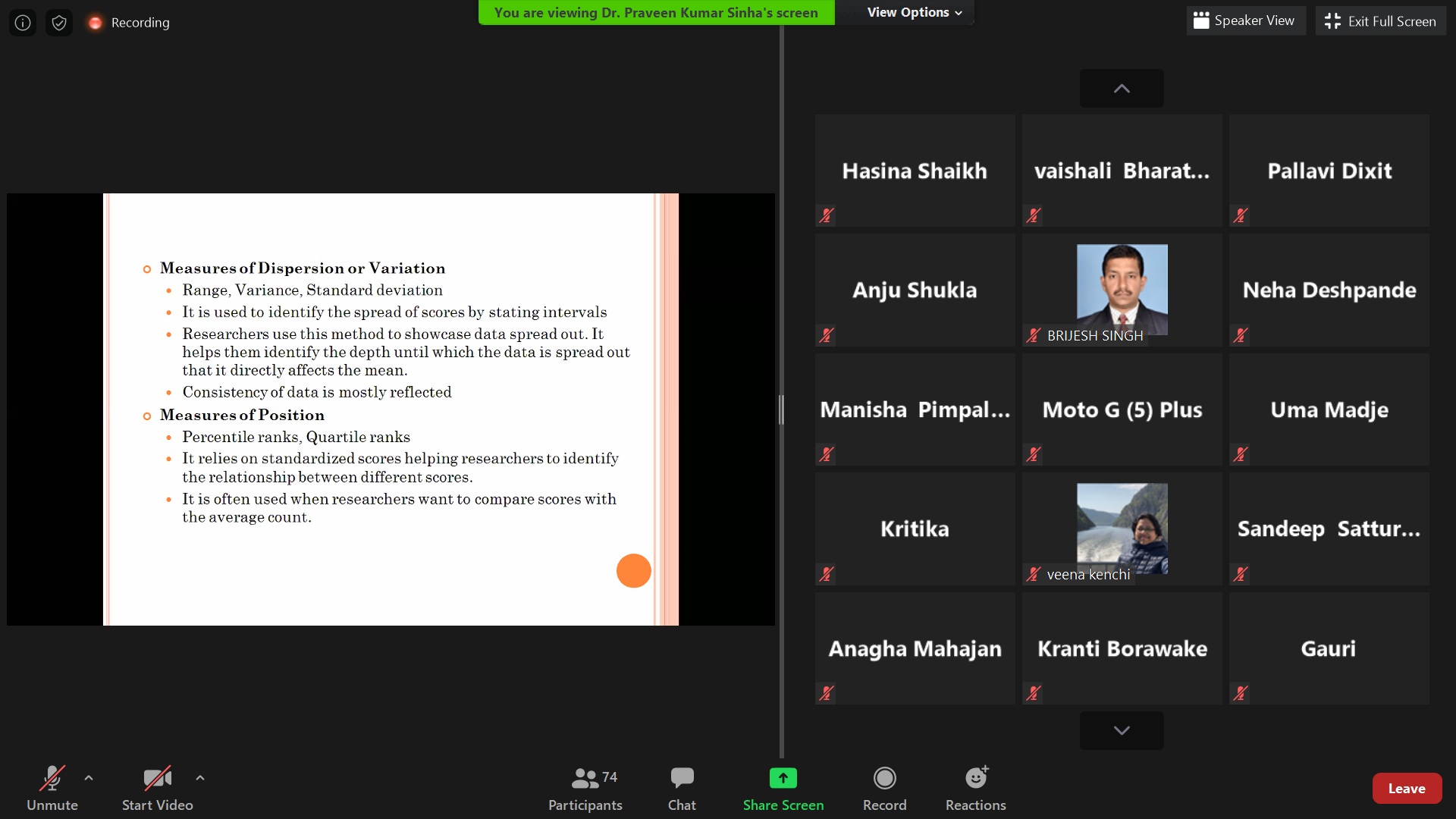The width and height of the screenshot is (1456, 819).
Task: Open the Participants panel
Action: (x=585, y=789)
